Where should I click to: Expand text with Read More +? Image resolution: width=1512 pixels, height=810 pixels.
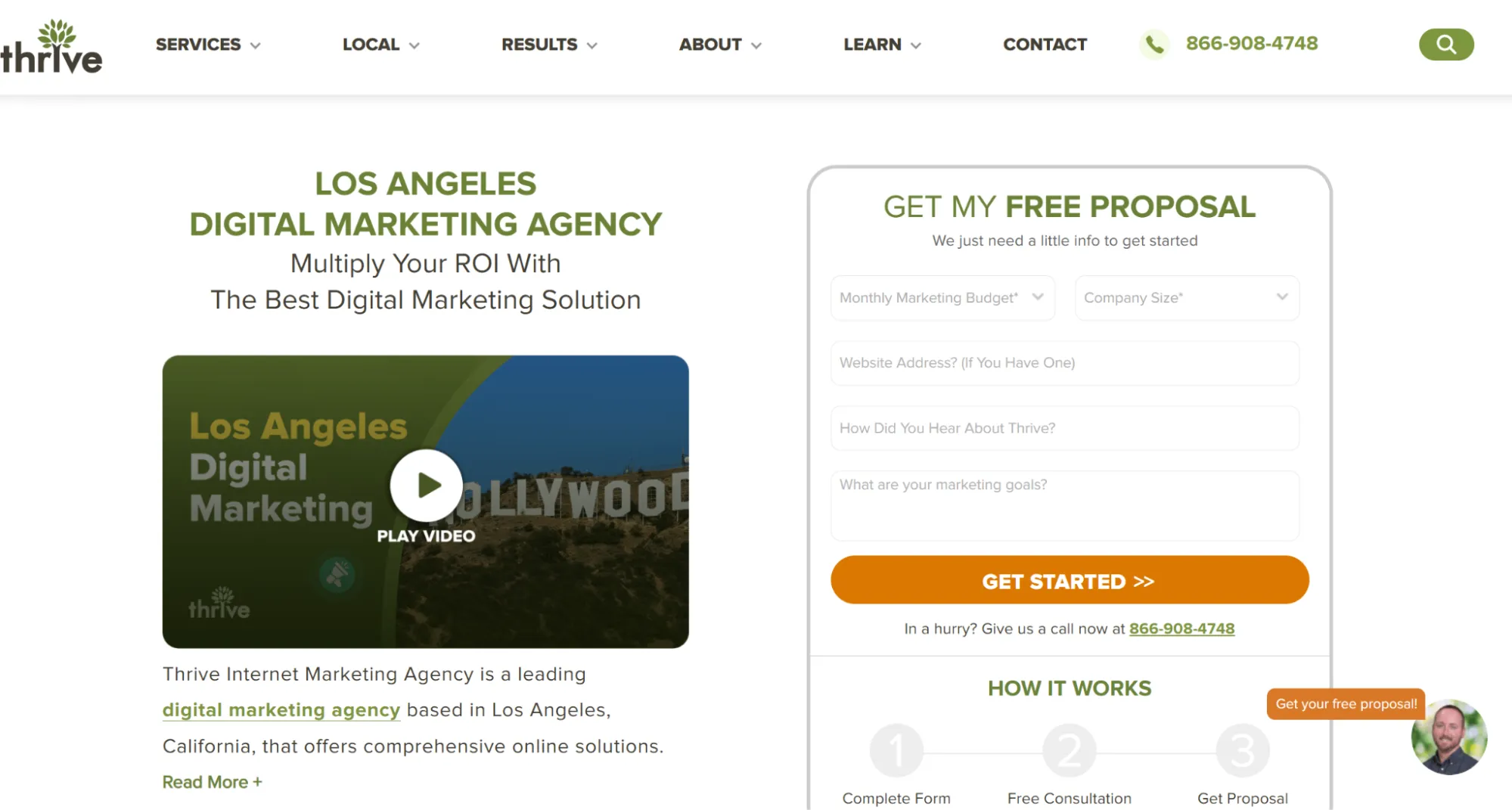click(x=213, y=782)
